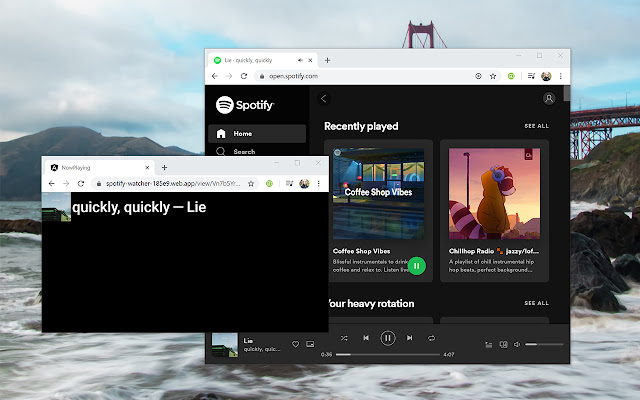
Task: Open Chillhop Radio playlist cover art
Action: [x=494, y=193]
